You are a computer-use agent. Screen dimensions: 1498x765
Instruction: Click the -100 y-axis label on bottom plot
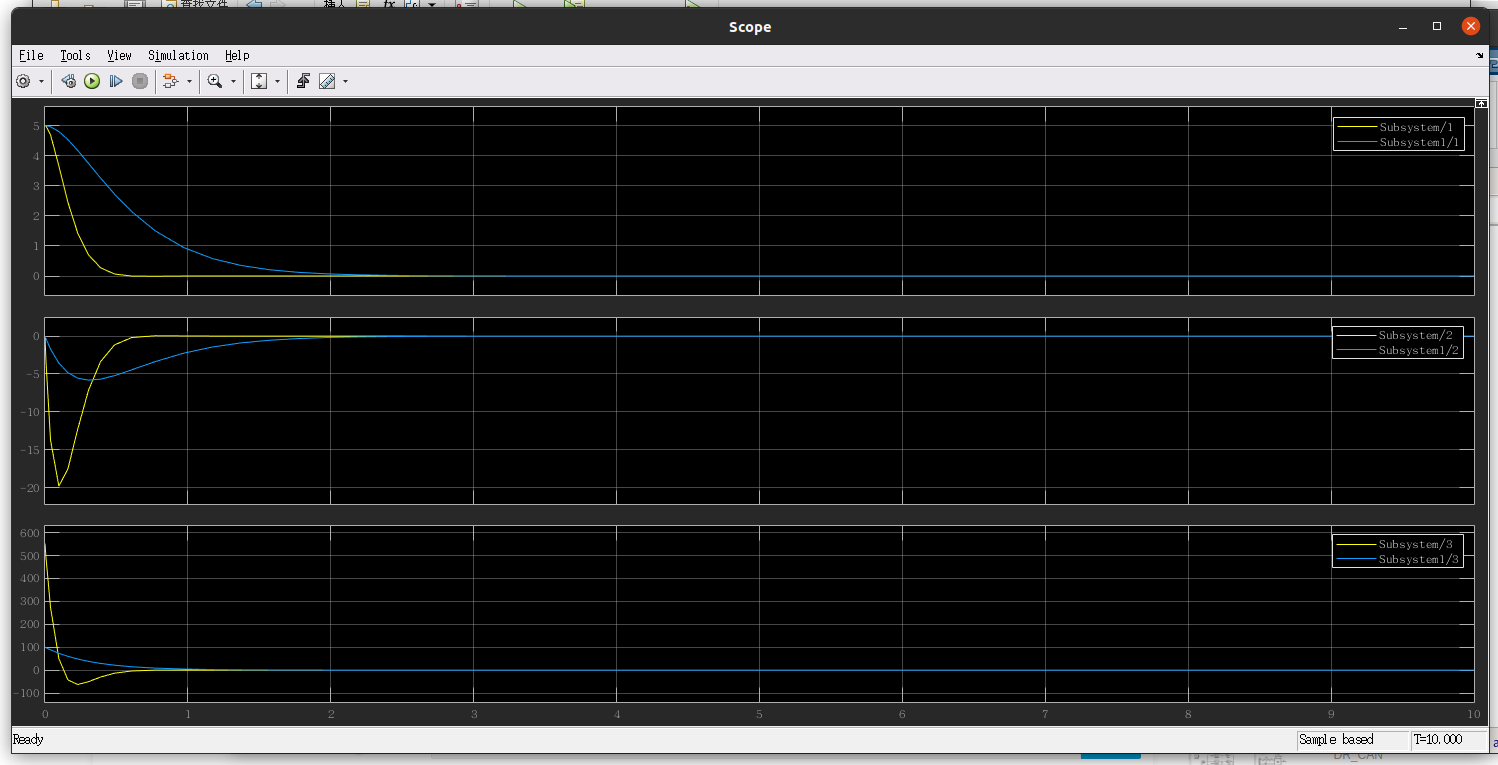click(x=26, y=694)
